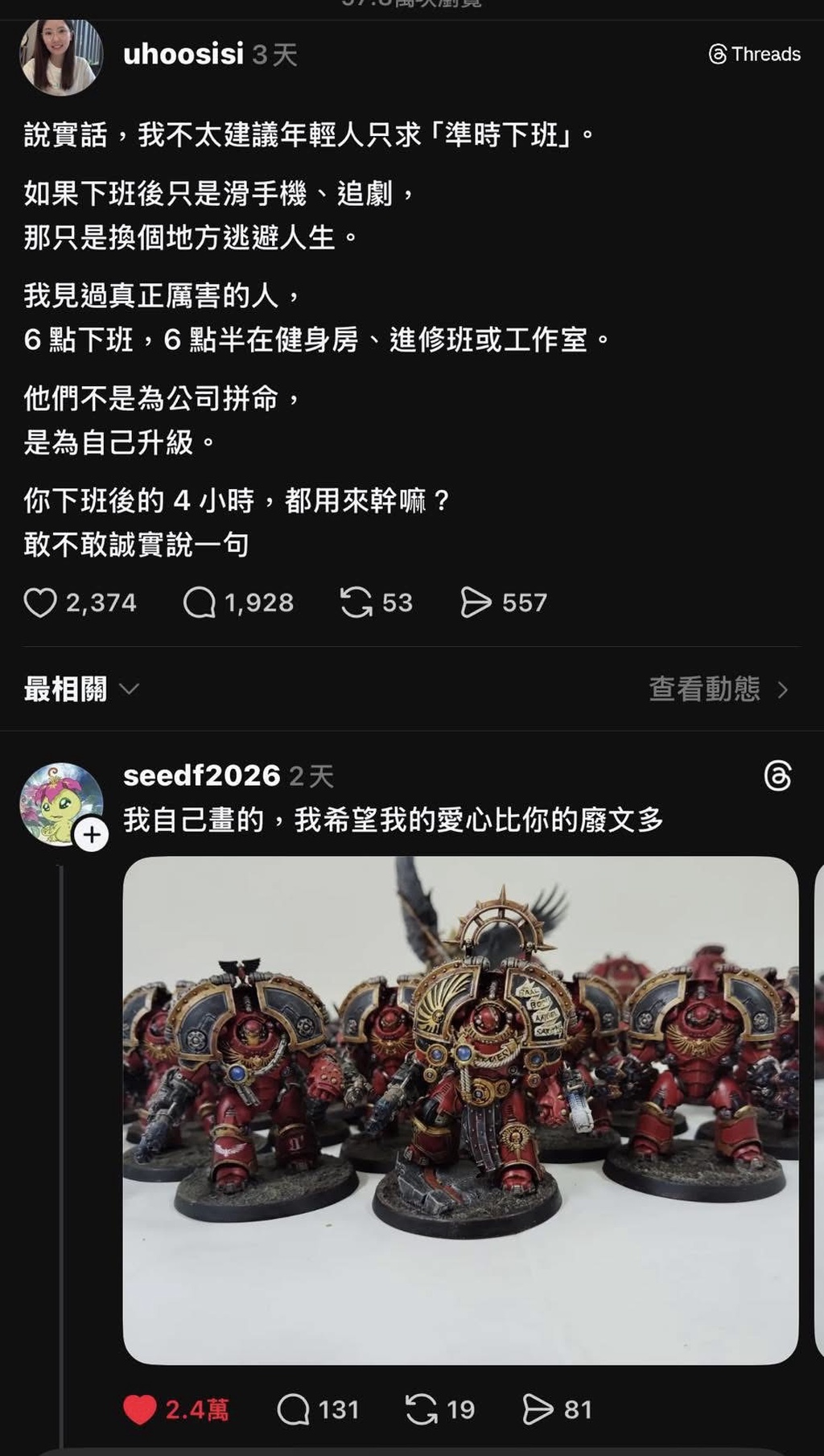
Task: Open 查看動態 activity view
Action: (x=704, y=689)
